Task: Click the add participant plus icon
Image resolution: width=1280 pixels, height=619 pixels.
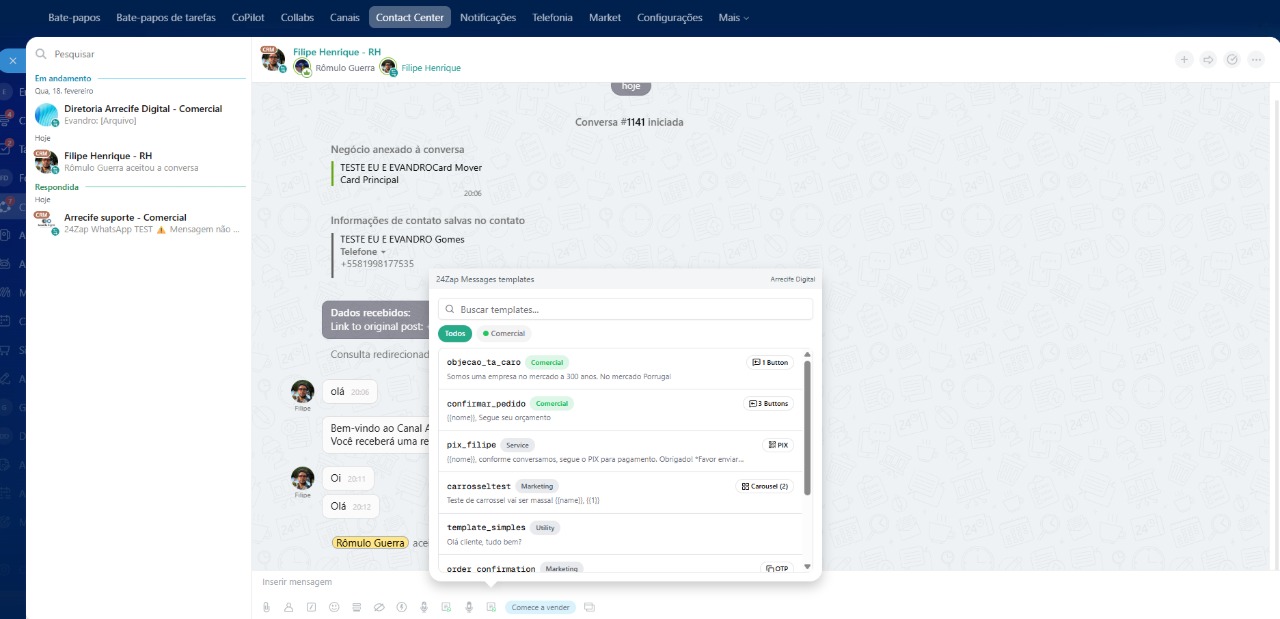Action: pos(1184,59)
